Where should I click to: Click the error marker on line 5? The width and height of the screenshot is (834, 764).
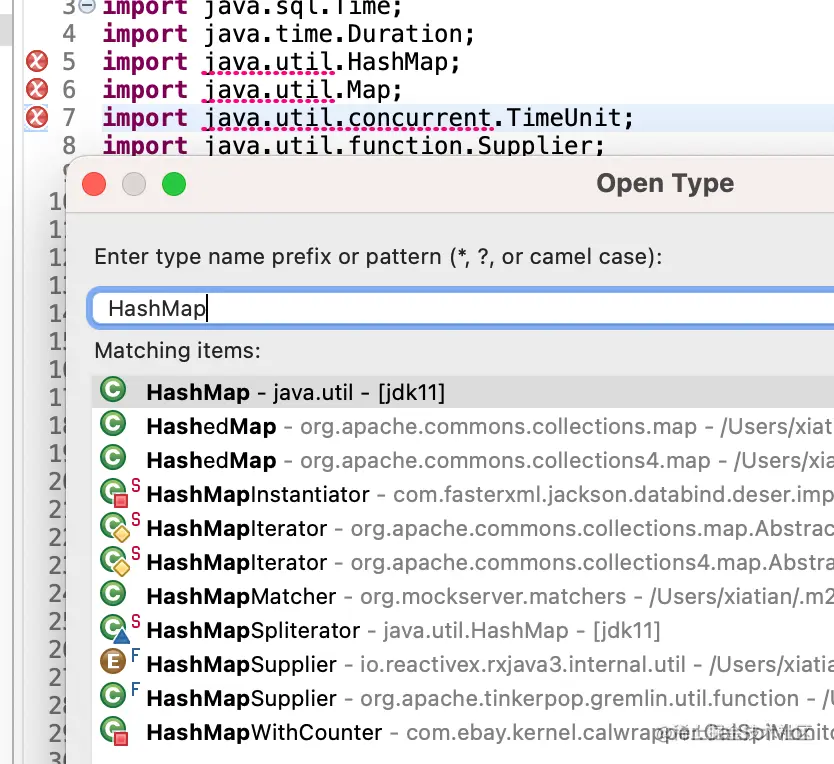click(x=37, y=61)
